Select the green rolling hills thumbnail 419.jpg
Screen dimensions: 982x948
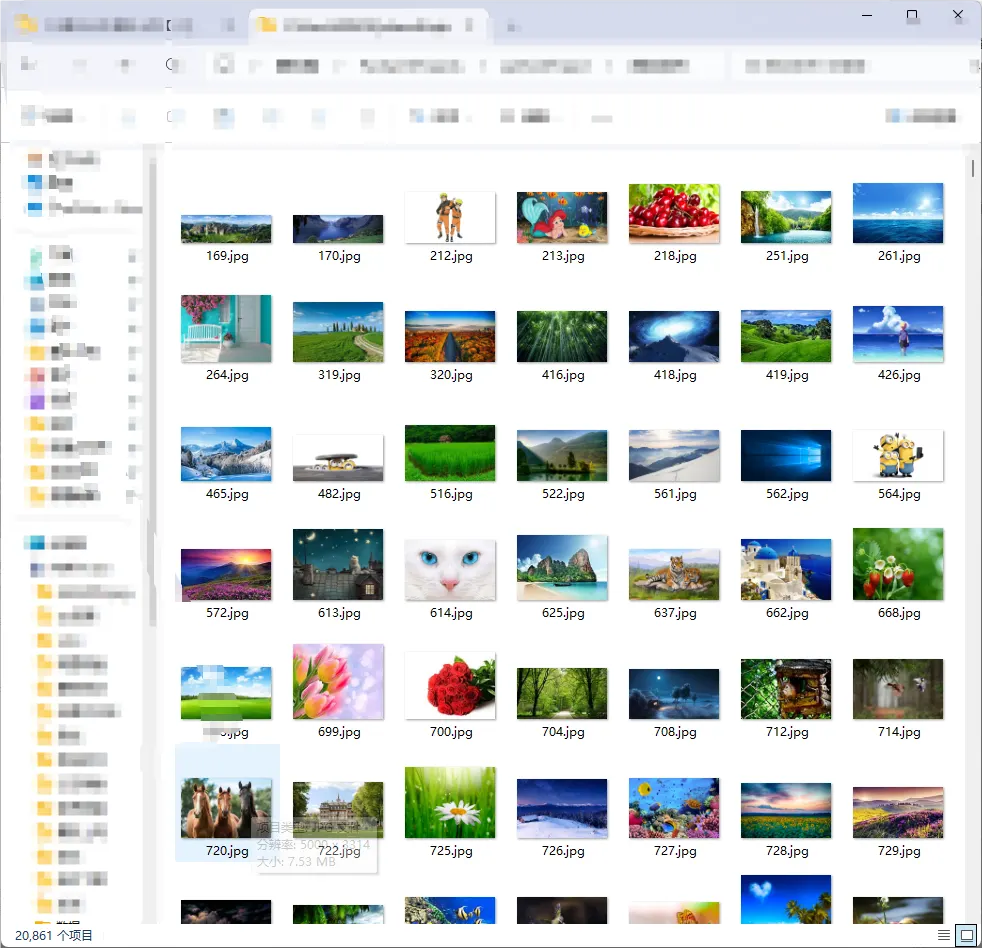[786, 336]
